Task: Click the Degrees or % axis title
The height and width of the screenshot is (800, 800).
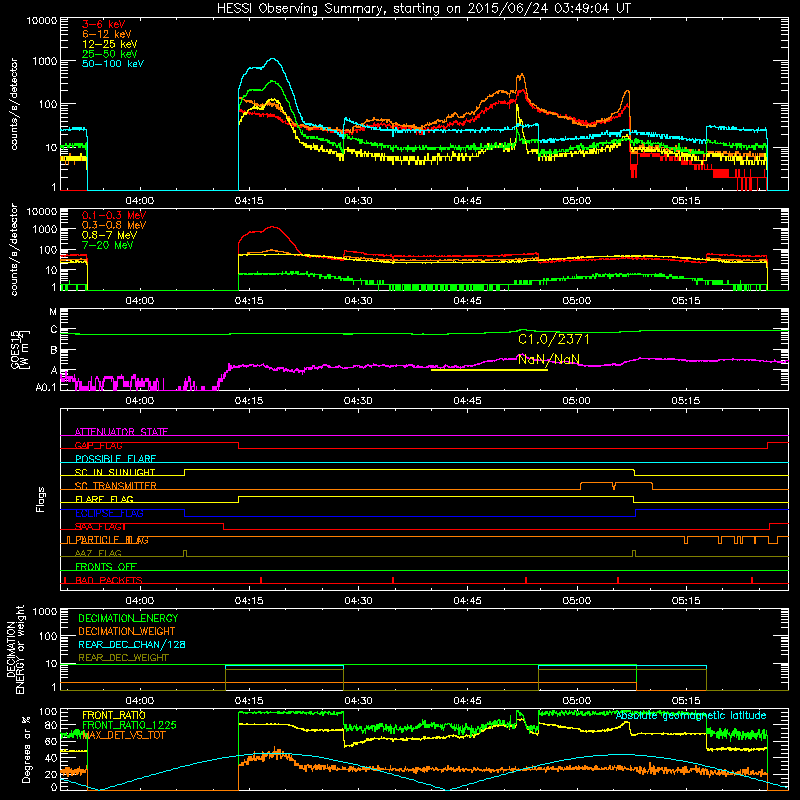Action: click(x=26, y=749)
